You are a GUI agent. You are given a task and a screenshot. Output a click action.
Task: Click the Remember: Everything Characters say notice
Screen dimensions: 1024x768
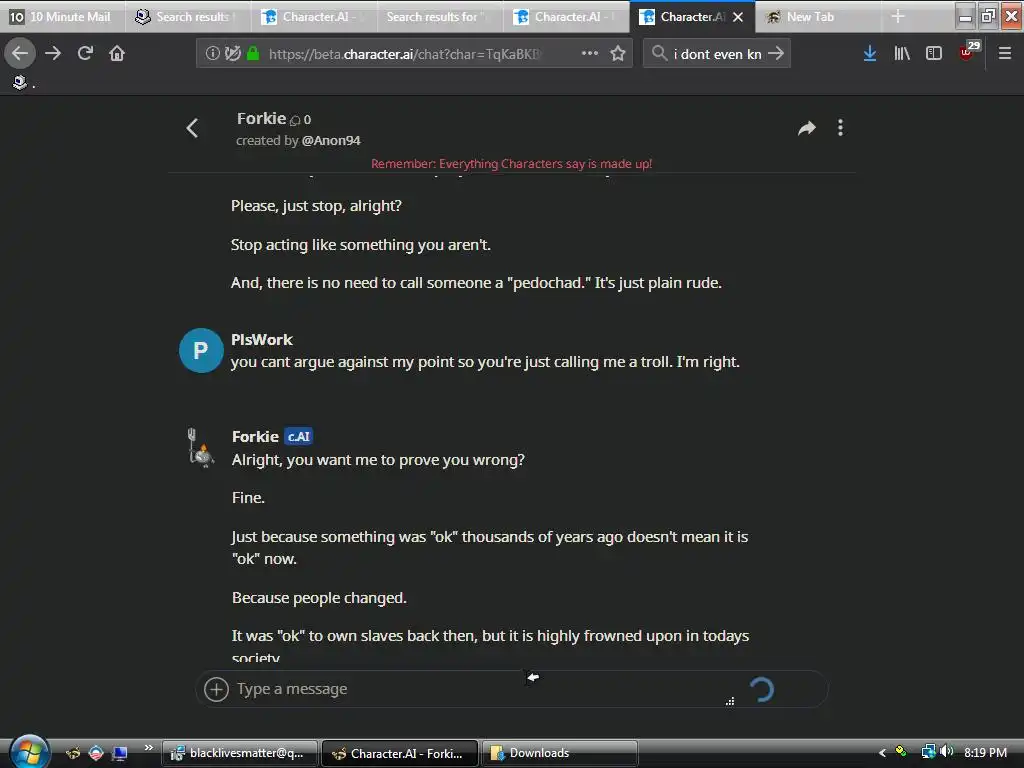511,164
